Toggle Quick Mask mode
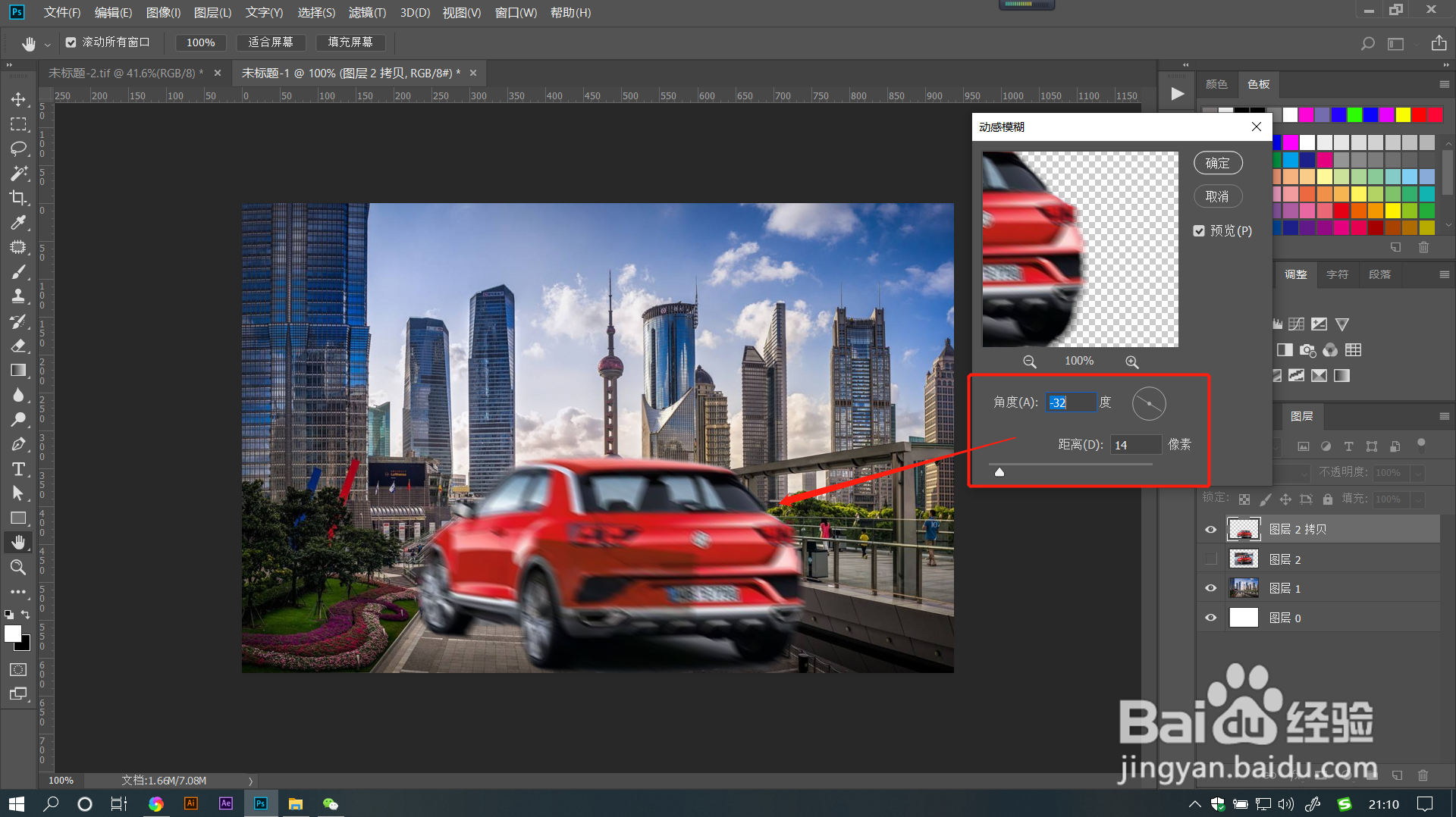The width and height of the screenshot is (1456, 817). coord(18,669)
